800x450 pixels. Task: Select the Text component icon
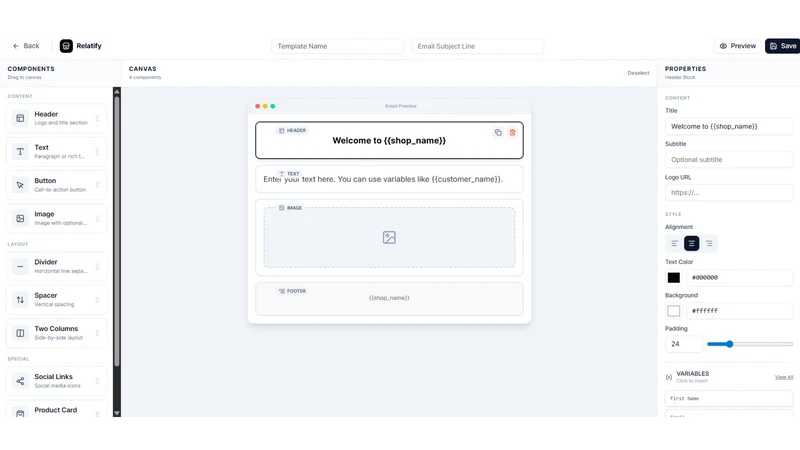click(20, 152)
